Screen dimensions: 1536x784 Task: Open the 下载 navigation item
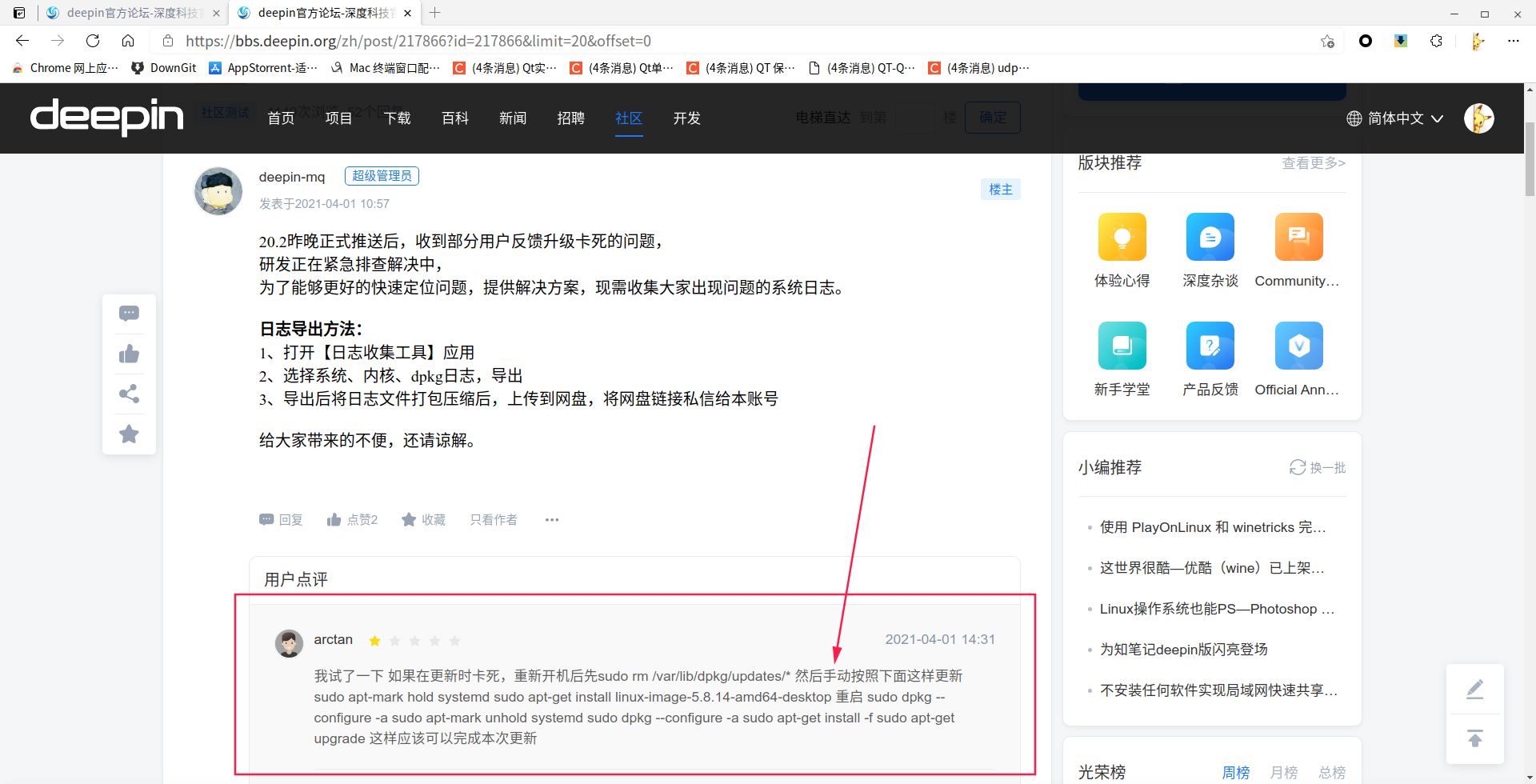click(397, 118)
